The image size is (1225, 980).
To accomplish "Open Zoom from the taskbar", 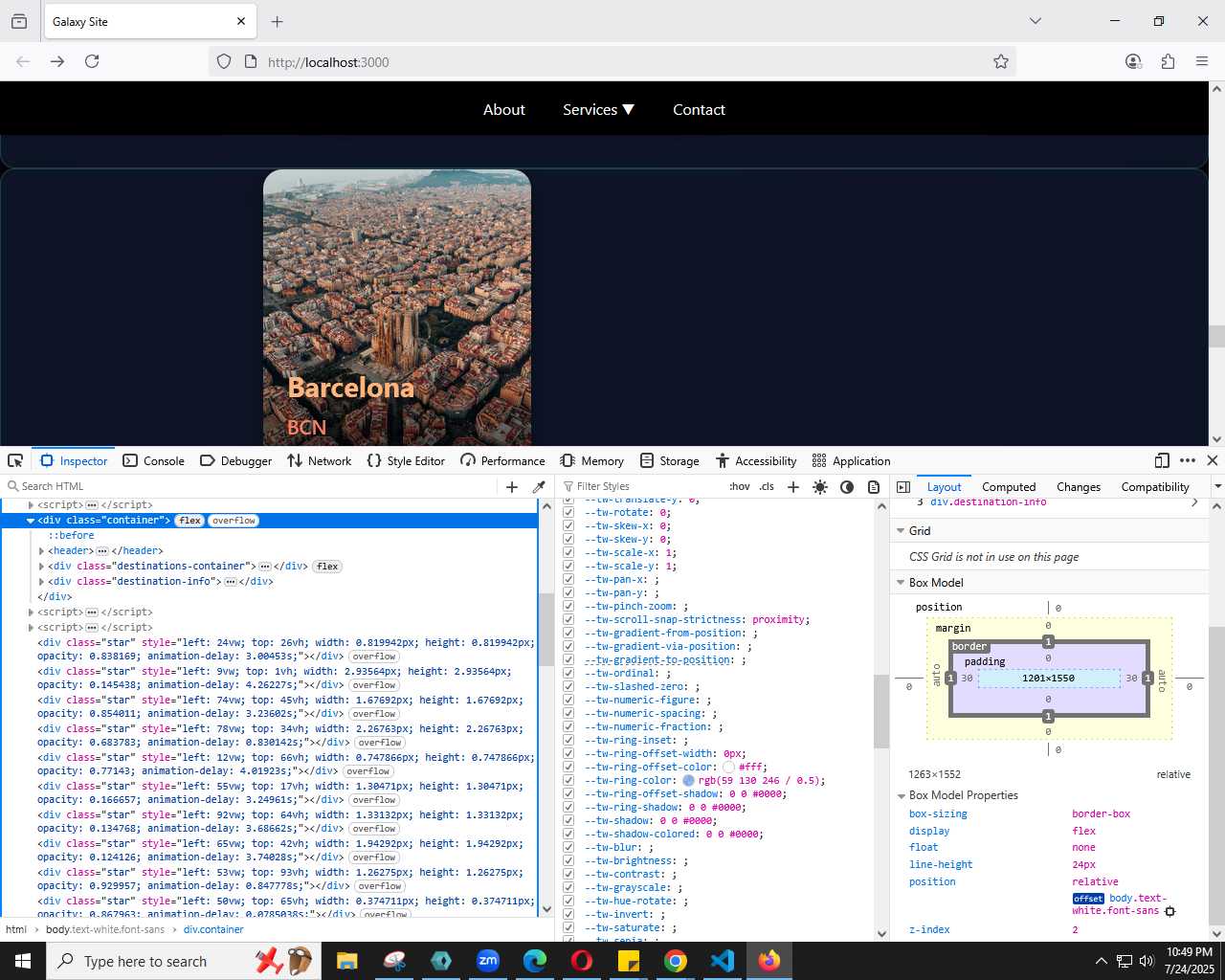I will click(488, 961).
